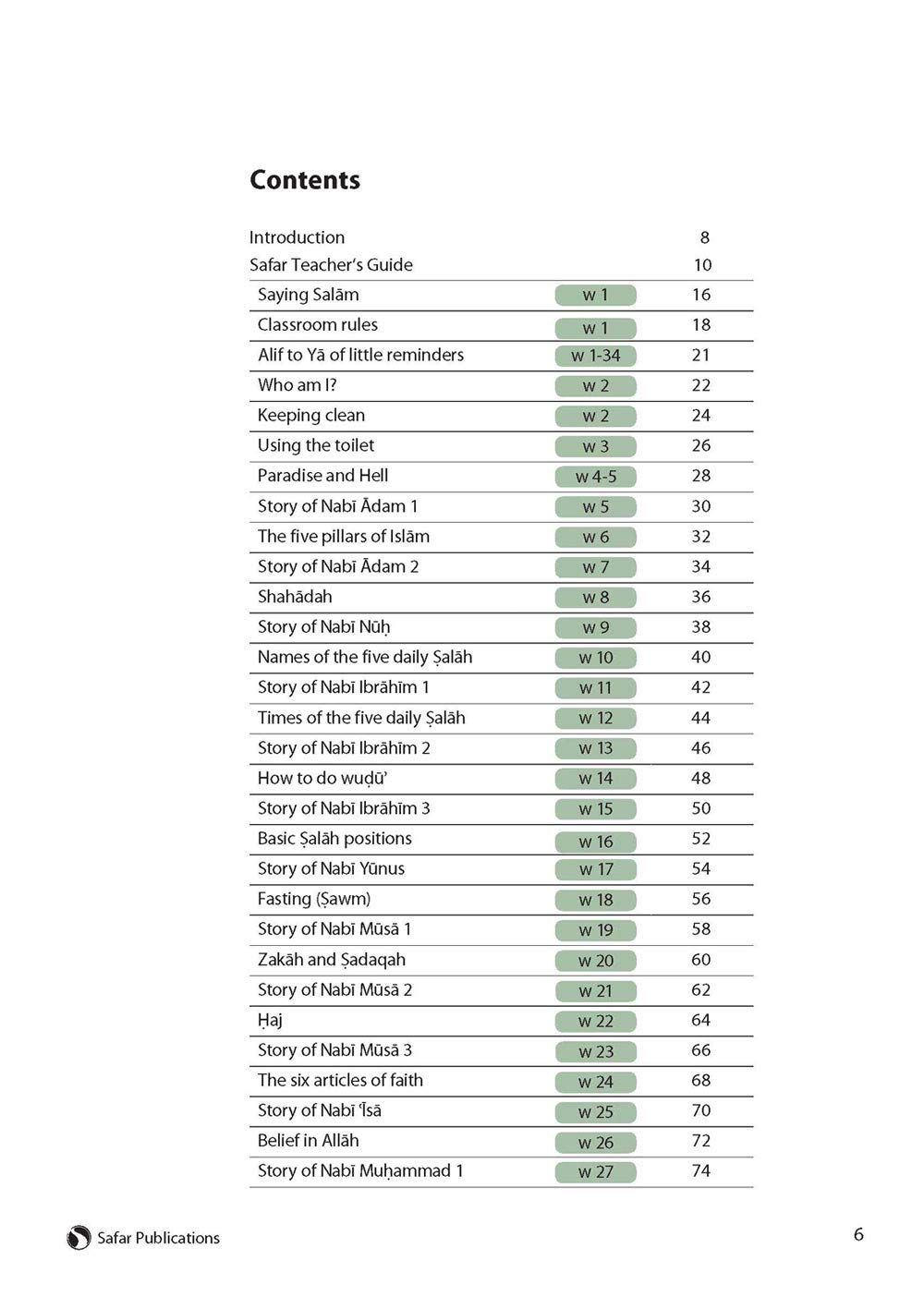
Task: Select the Belief in Allāh entry
Action: (308, 1141)
